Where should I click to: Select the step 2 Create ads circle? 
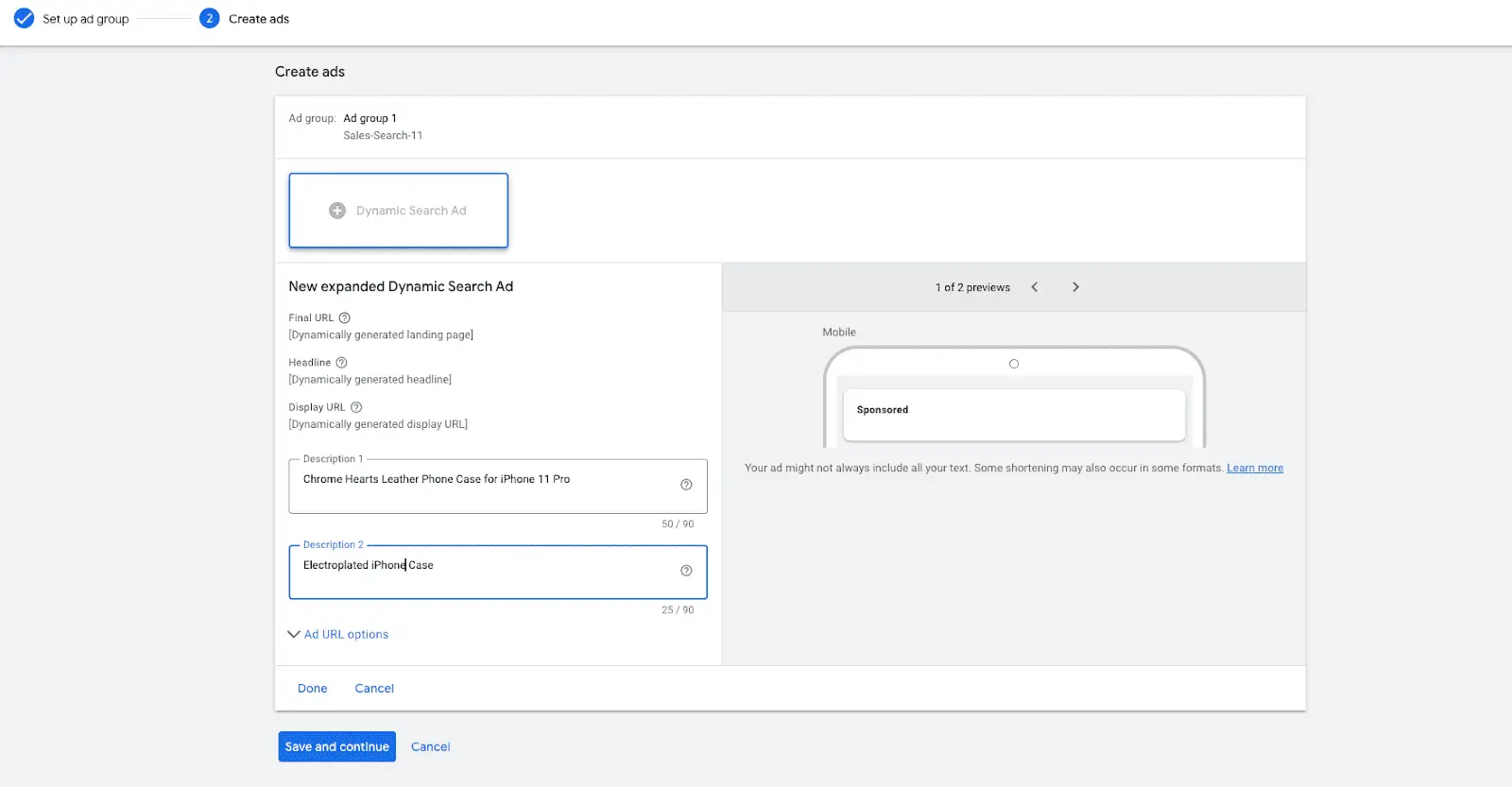click(x=210, y=18)
